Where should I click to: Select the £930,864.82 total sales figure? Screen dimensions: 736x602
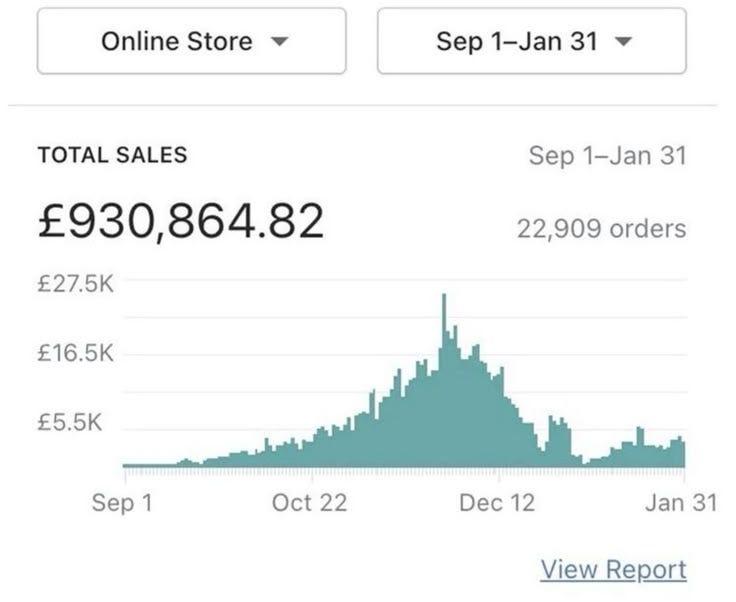point(181,219)
